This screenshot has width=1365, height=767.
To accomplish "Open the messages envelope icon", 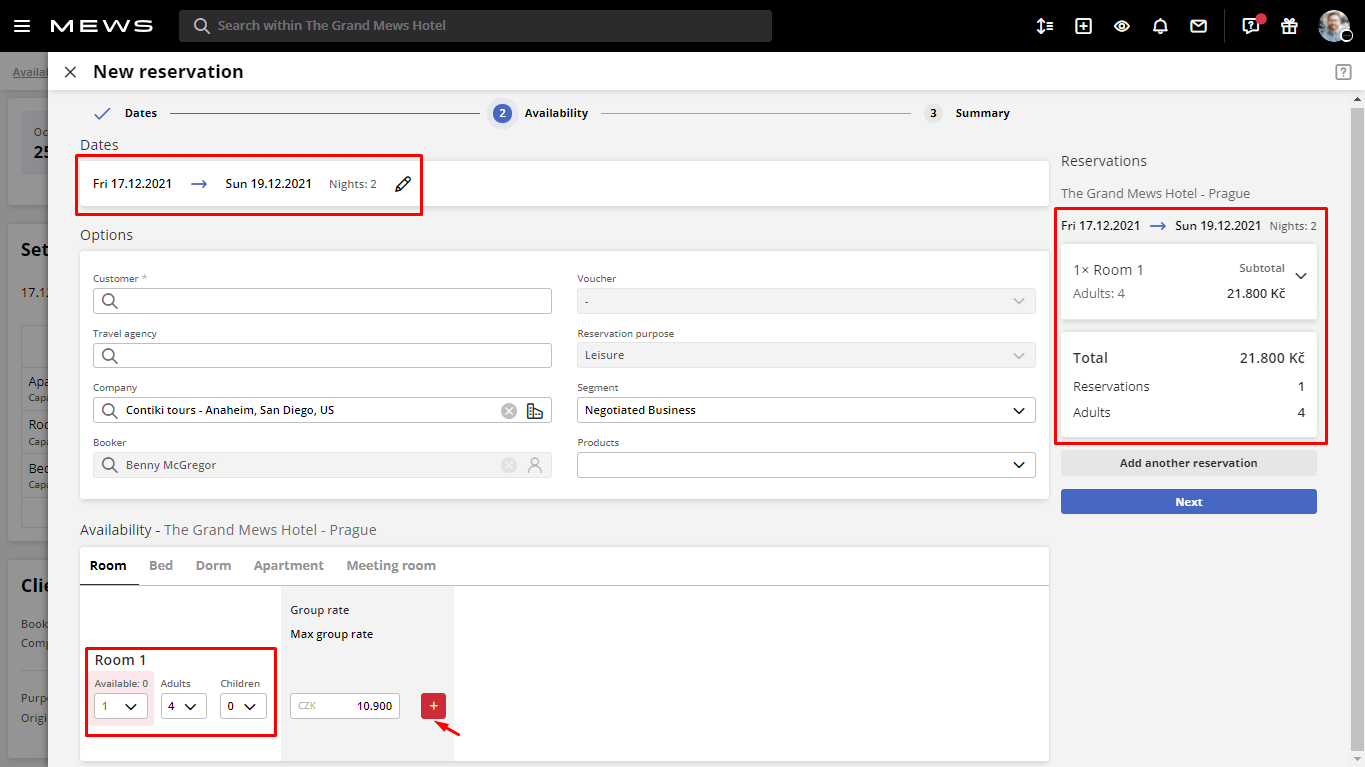I will point(1198,25).
